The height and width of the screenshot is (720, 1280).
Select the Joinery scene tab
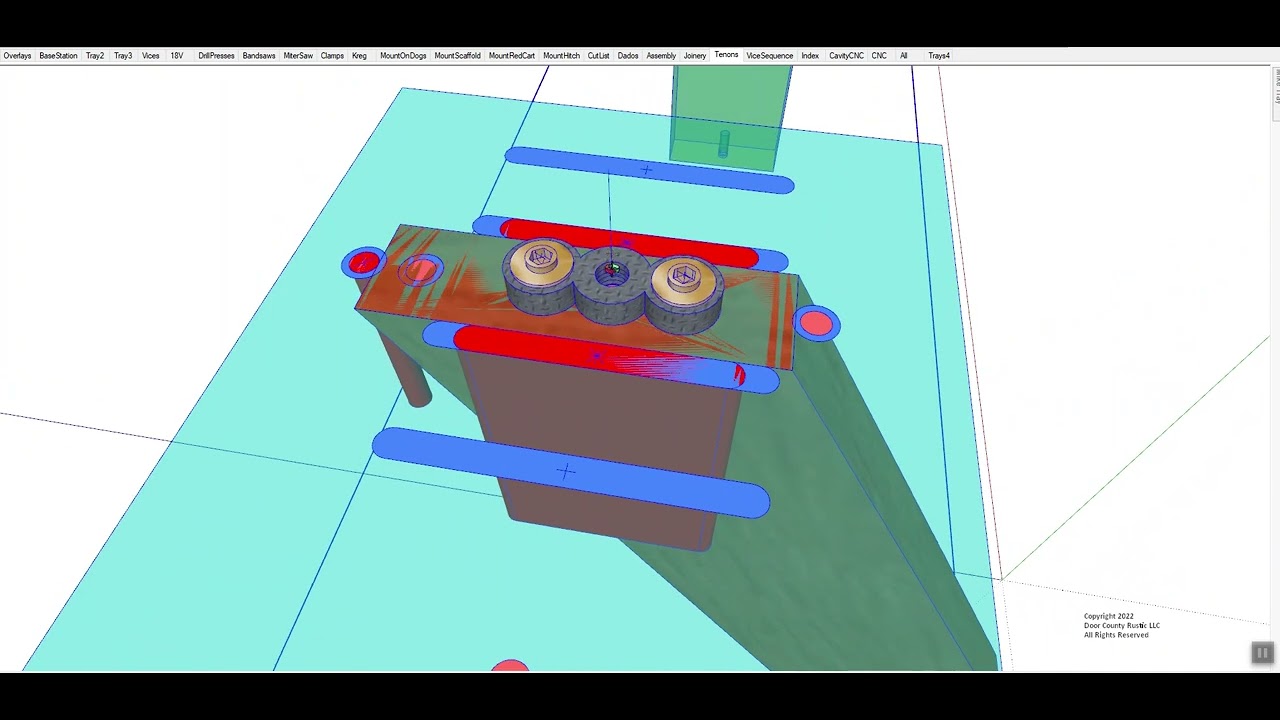click(x=695, y=56)
